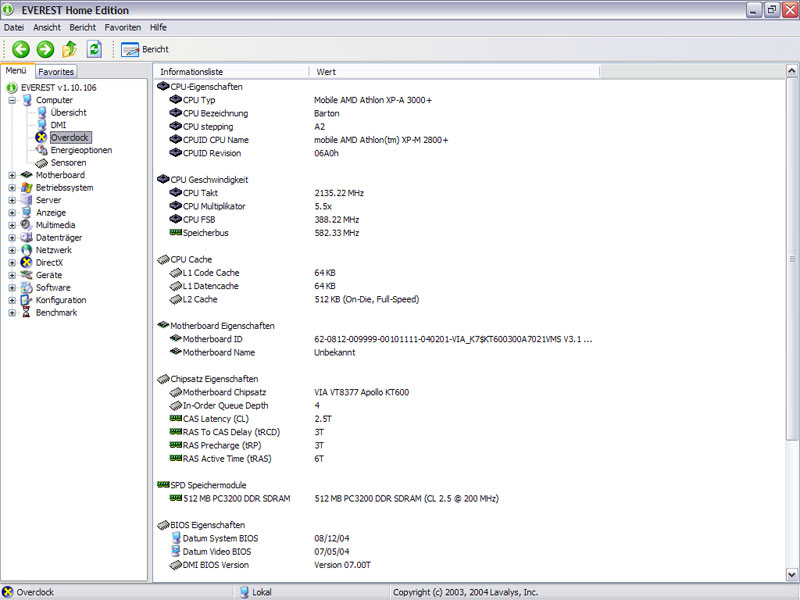Click the Betriebssystem Windows flag icon
The image size is (800, 600).
tap(27, 188)
